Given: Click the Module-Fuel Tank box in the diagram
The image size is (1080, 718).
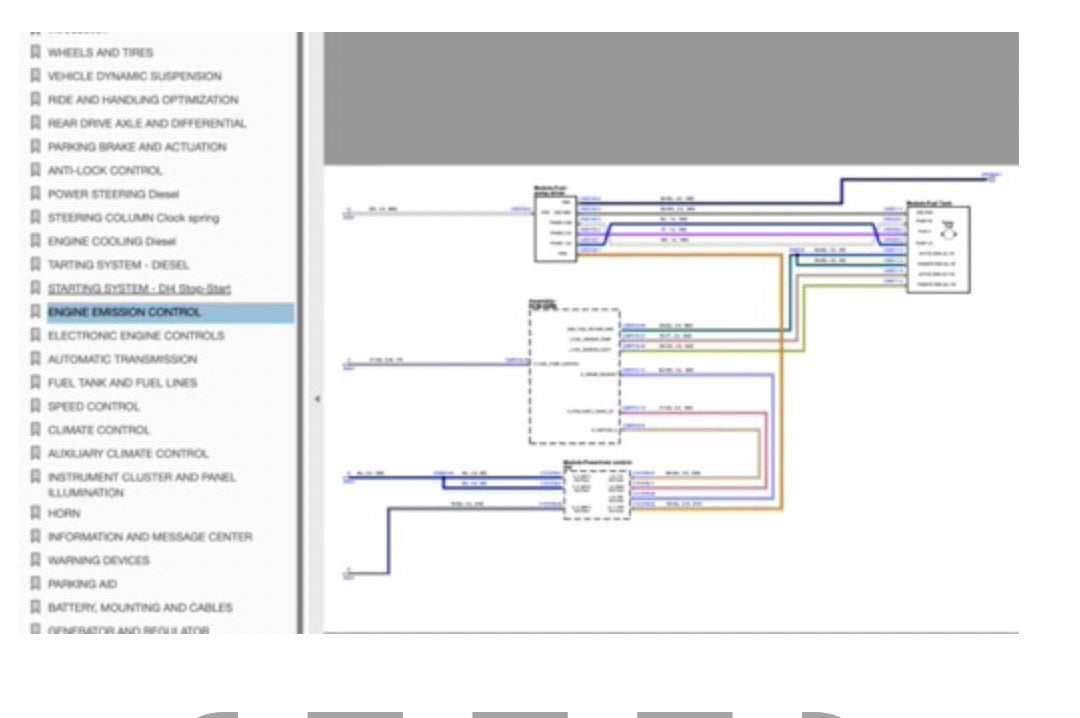Looking at the screenshot, I should [938, 249].
